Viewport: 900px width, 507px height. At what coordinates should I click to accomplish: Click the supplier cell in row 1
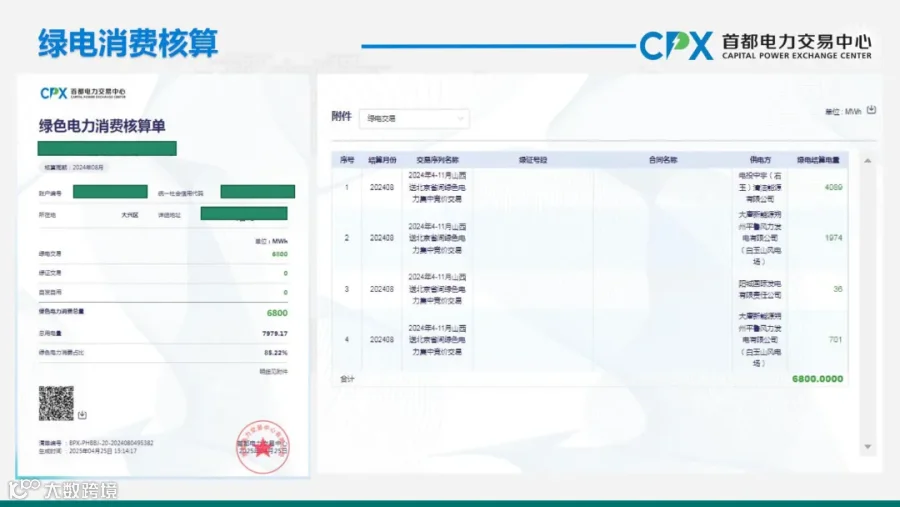[x=760, y=187]
